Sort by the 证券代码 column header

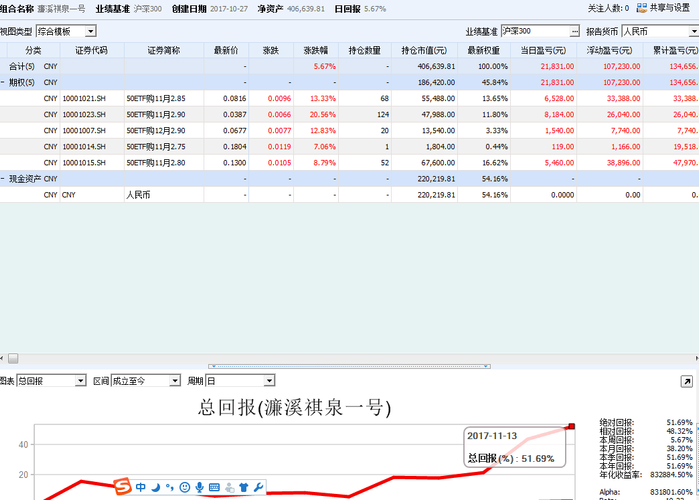click(x=92, y=50)
